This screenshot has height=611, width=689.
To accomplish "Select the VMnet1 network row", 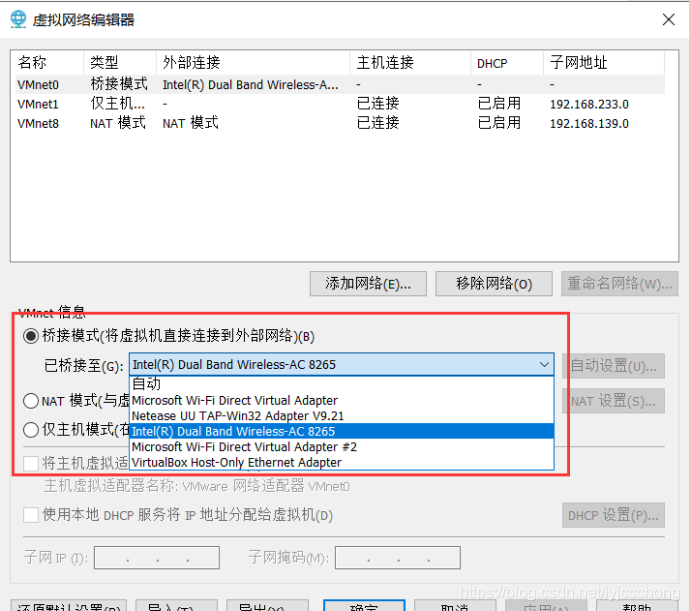I will (x=340, y=104).
